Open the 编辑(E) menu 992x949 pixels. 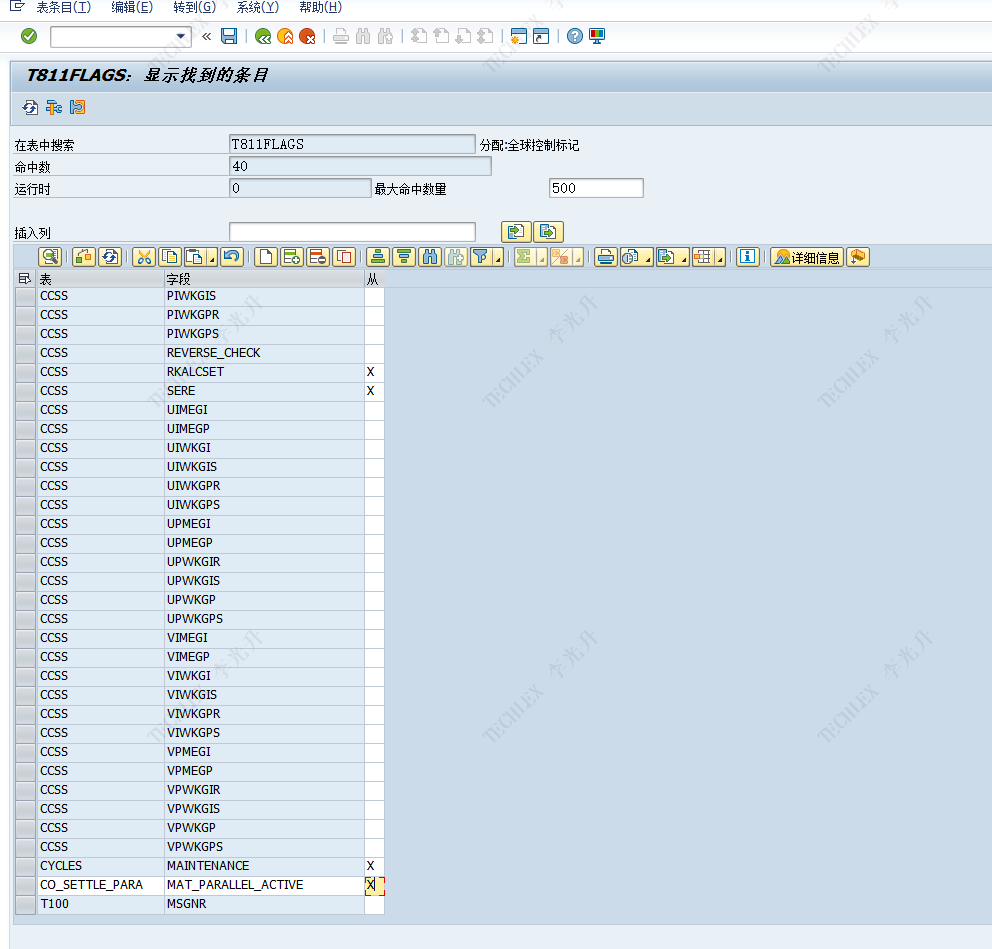(x=132, y=7)
